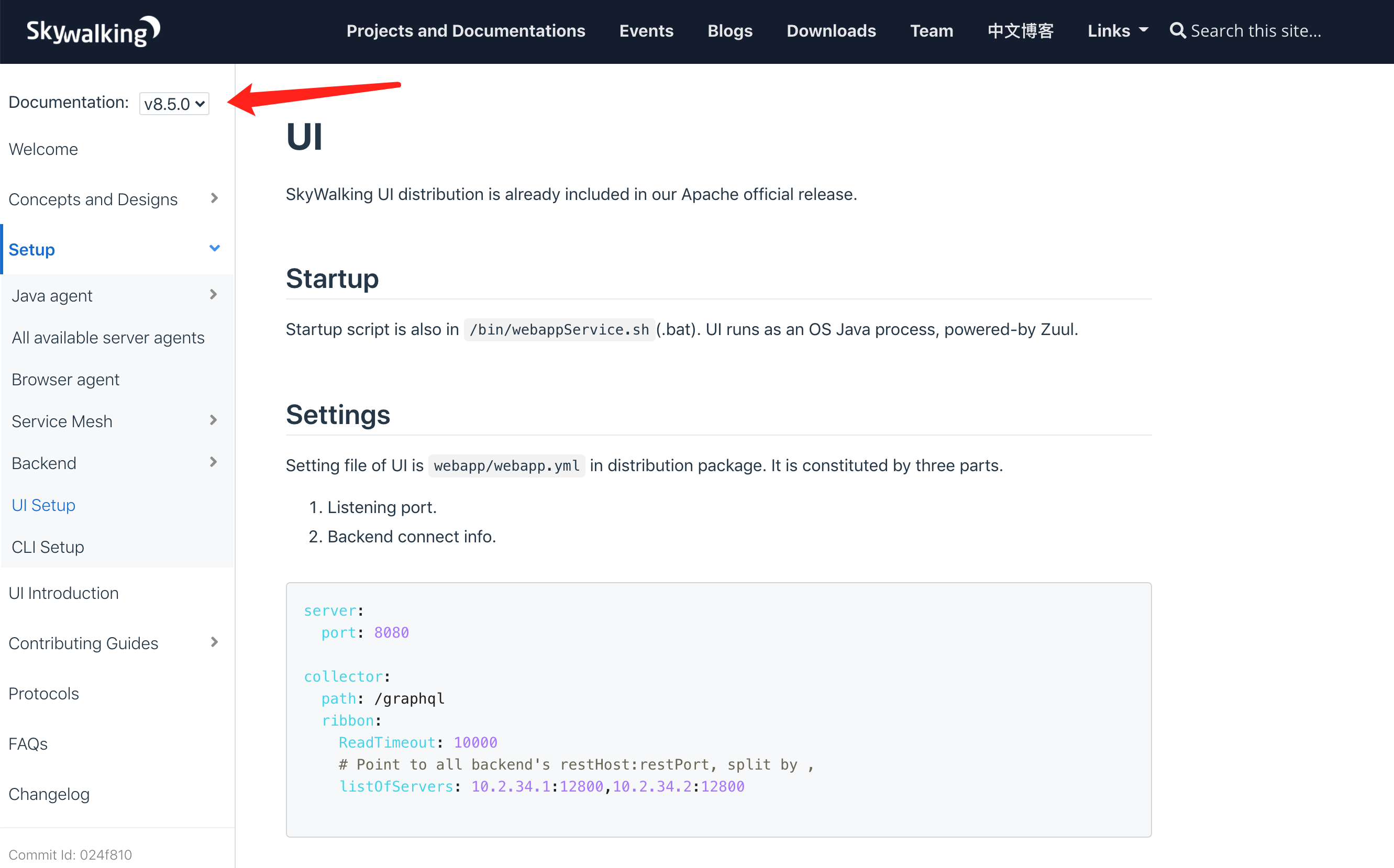Open the Browser agent page

(65, 380)
